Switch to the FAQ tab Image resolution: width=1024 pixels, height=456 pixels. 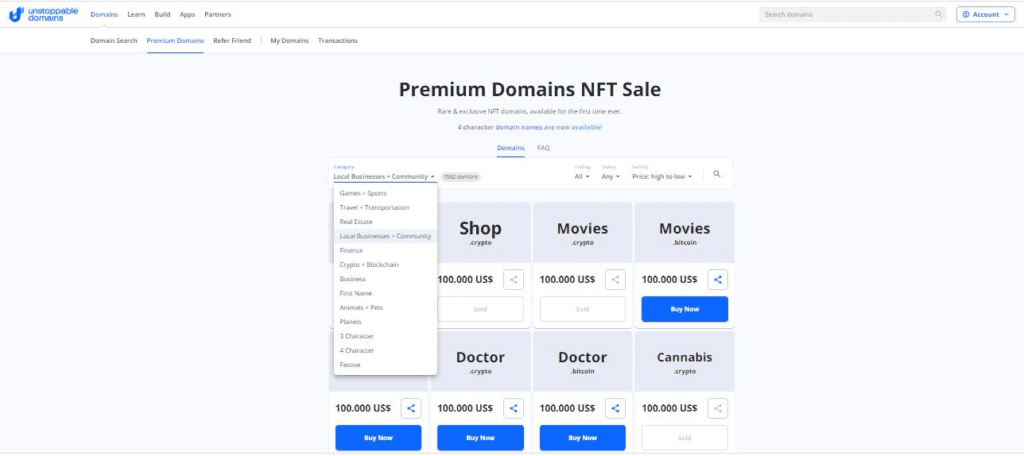(x=543, y=148)
